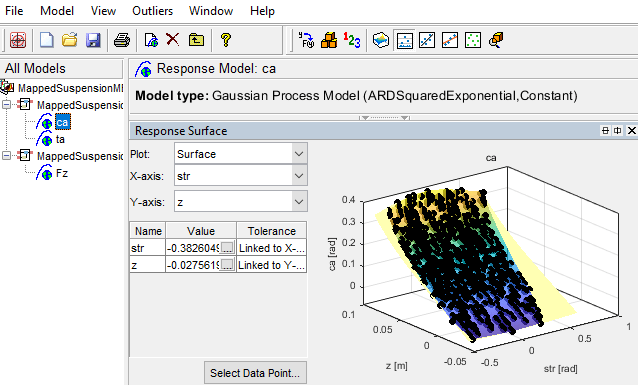Click the Linked to X tolerance cell
638x385 pixels.
pyautogui.click(x=271, y=247)
